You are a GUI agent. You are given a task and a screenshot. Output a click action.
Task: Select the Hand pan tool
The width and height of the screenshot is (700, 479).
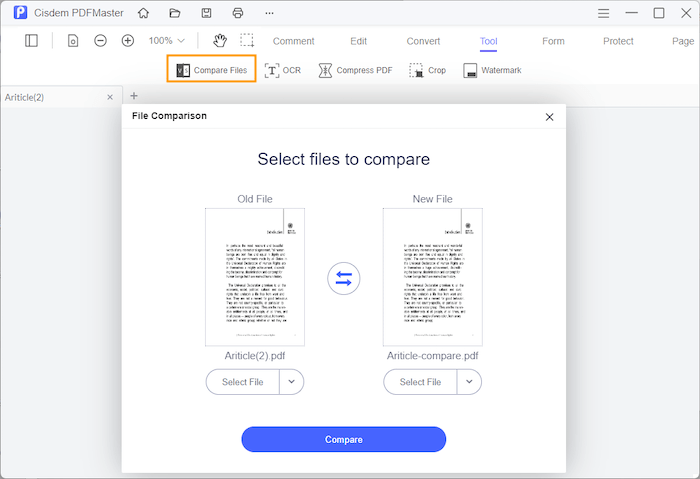[x=219, y=41]
